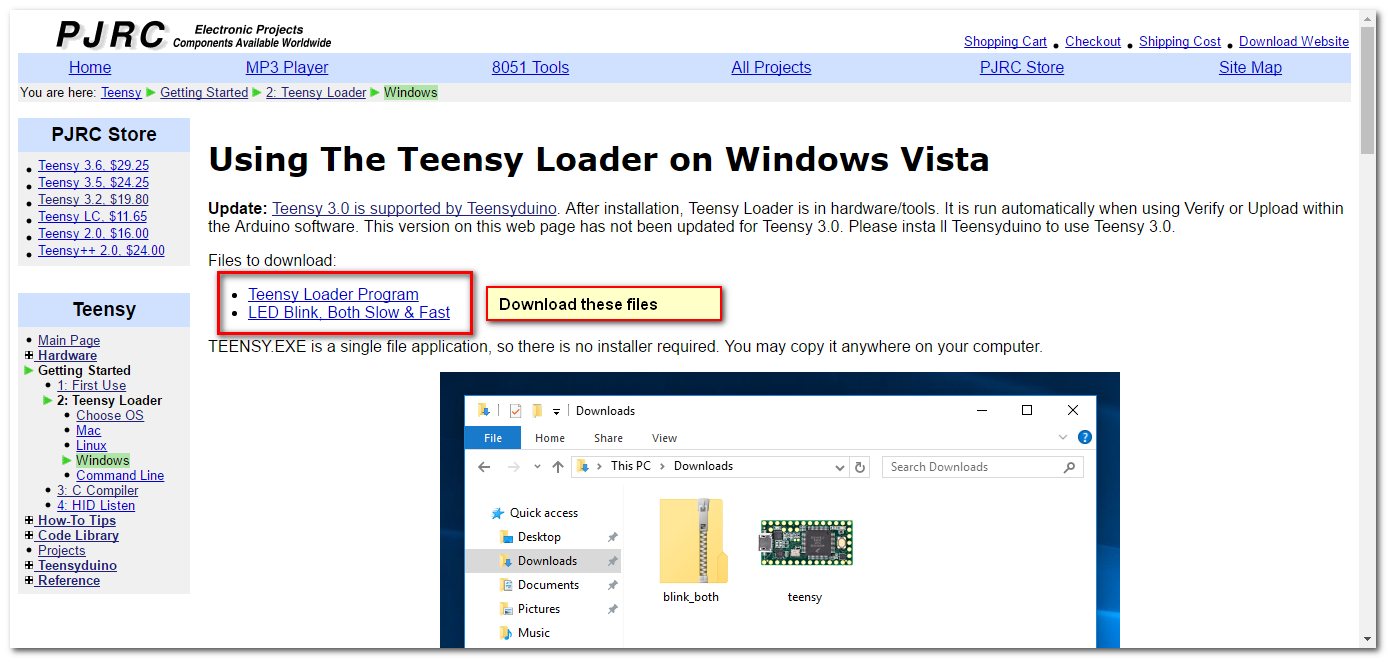This screenshot has height=659, width=1387.
Task: Expand the Code Library section
Action: [29, 535]
